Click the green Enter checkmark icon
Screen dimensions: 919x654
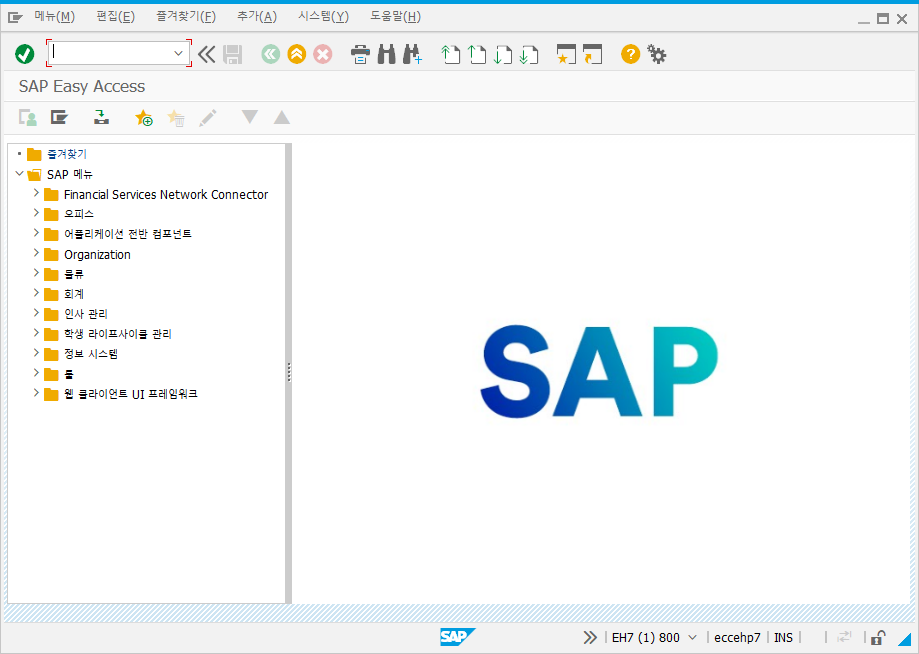click(x=25, y=54)
